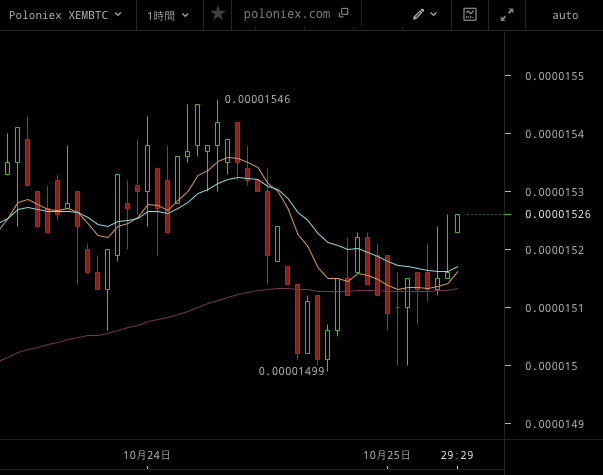The height and width of the screenshot is (475, 603).
Task: Select the pencil drawing tool
Action: tap(418, 14)
